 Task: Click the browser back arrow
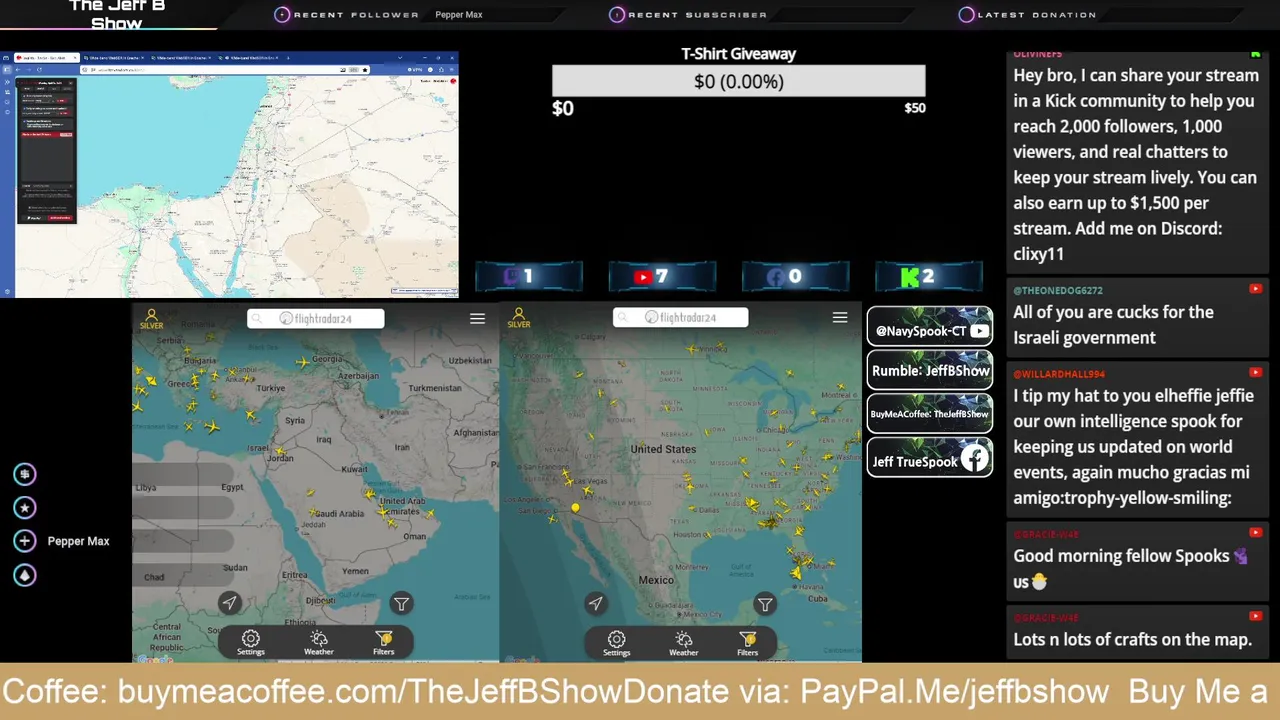point(18,70)
